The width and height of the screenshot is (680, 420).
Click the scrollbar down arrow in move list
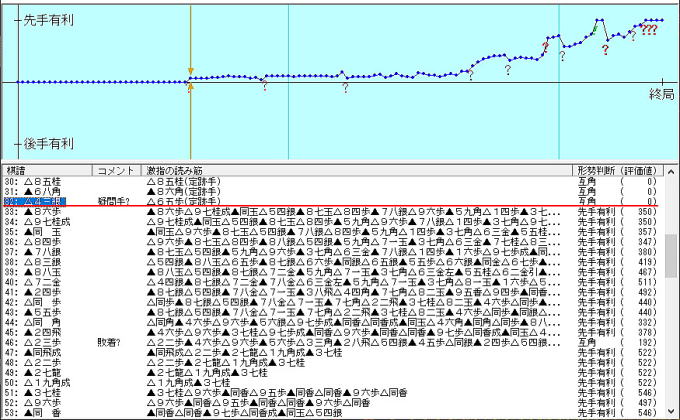click(x=672, y=412)
